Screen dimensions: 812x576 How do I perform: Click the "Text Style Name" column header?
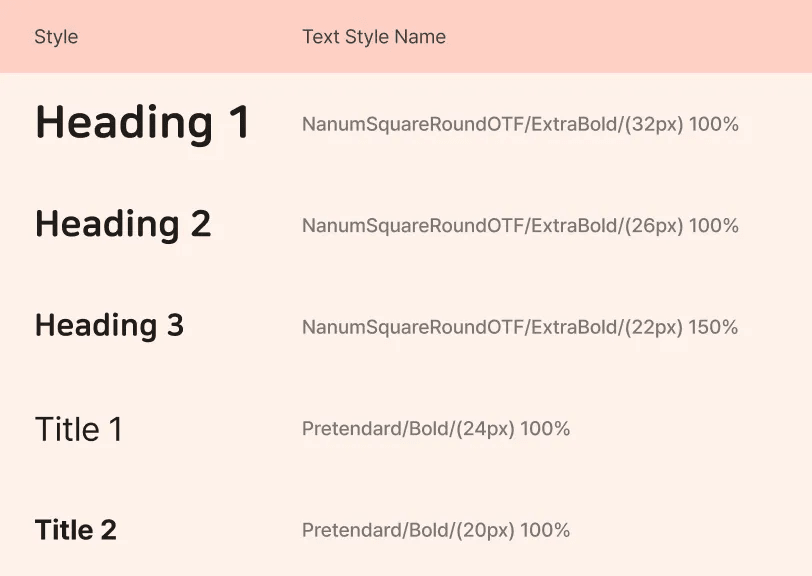[x=374, y=37]
